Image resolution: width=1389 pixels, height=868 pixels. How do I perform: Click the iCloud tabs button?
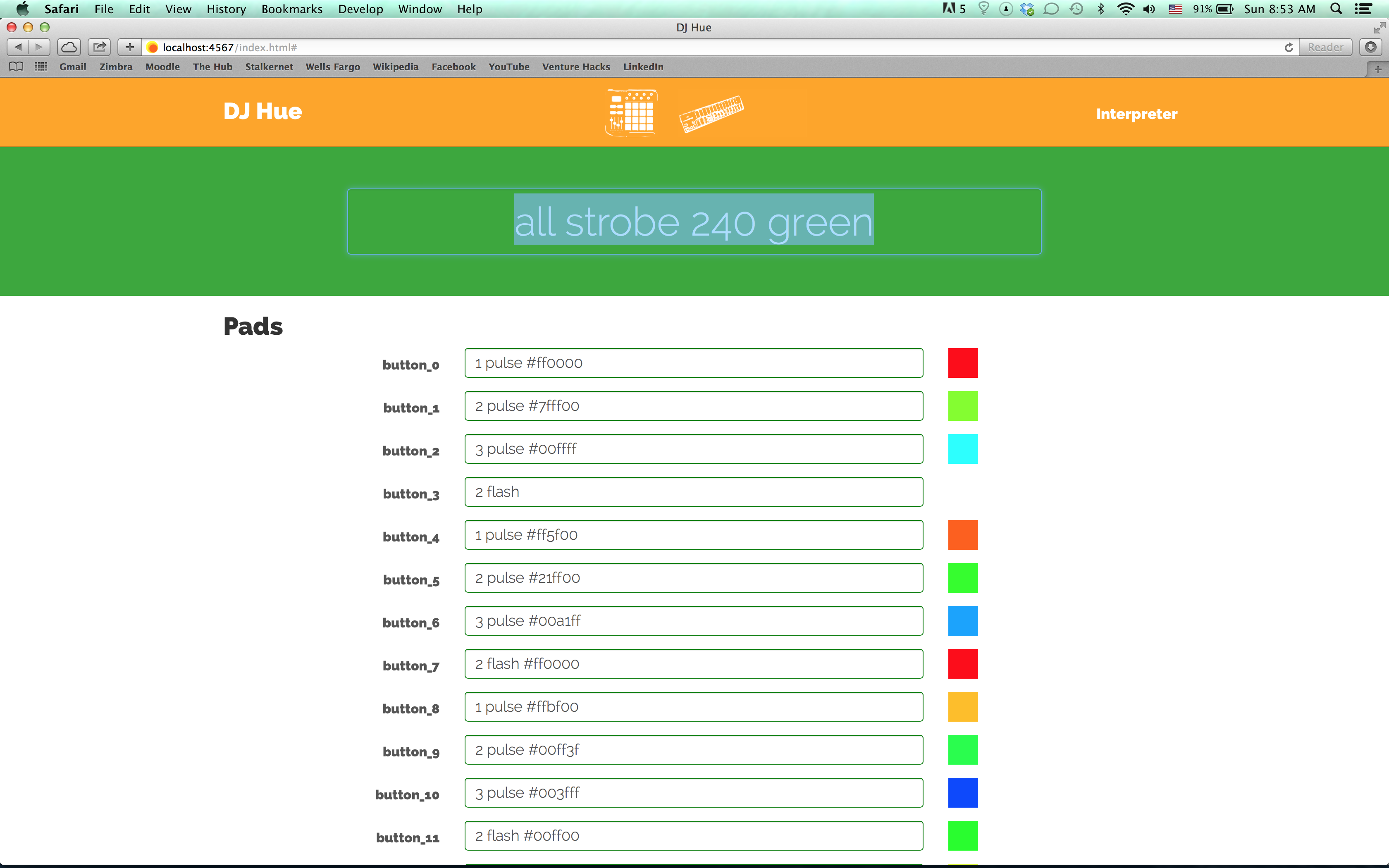[x=69, y=47]
